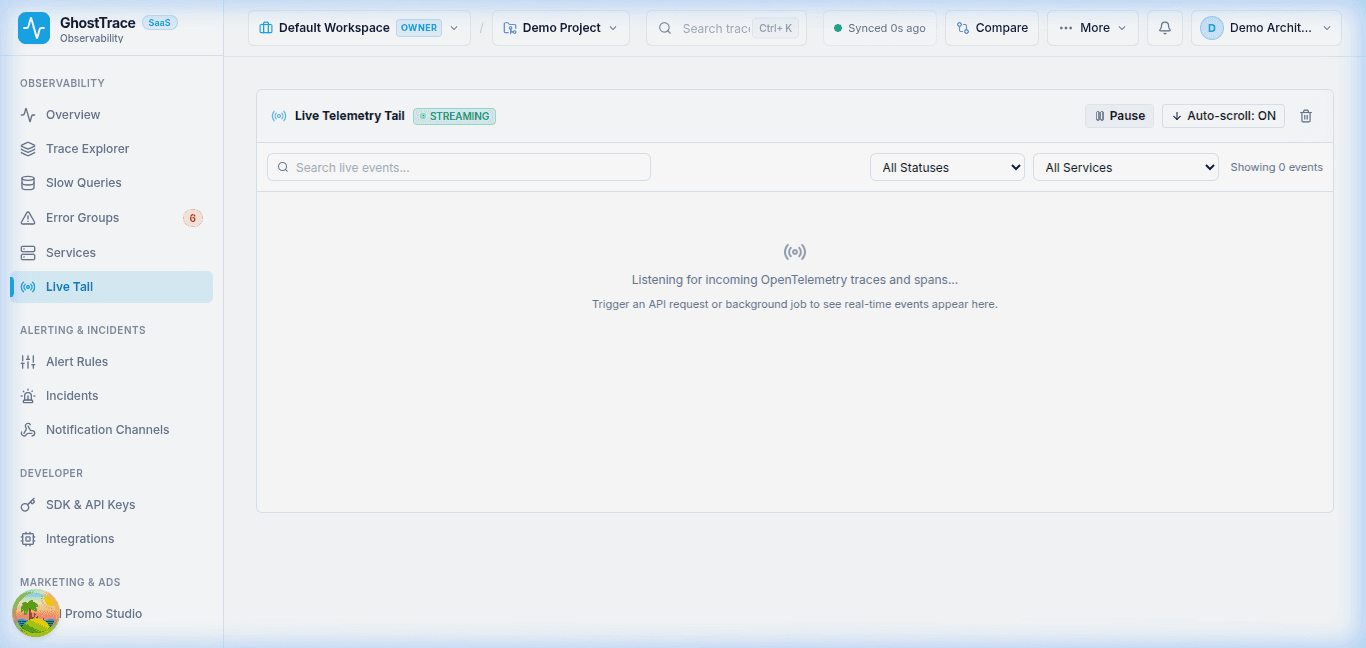This screenshot has height=648, width=1366.
Task: Click the Incidents siren icon
Action: coord(28,396)
